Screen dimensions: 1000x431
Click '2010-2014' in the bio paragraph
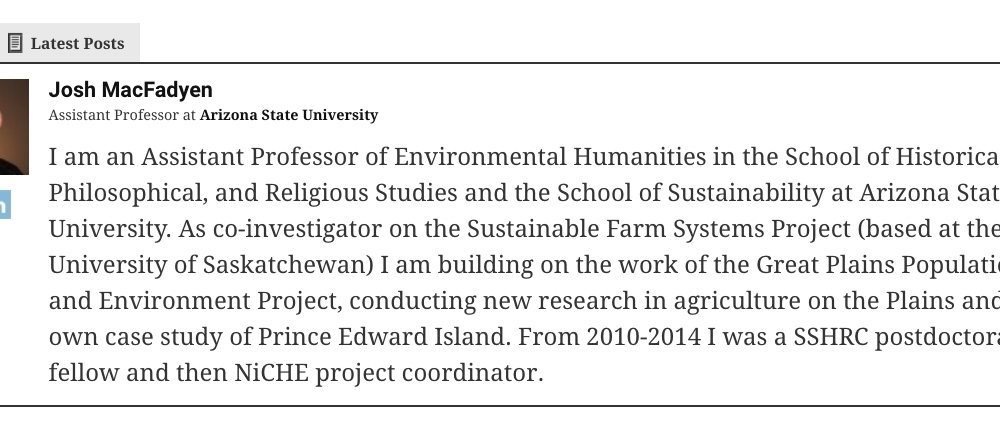click(619, 337)
